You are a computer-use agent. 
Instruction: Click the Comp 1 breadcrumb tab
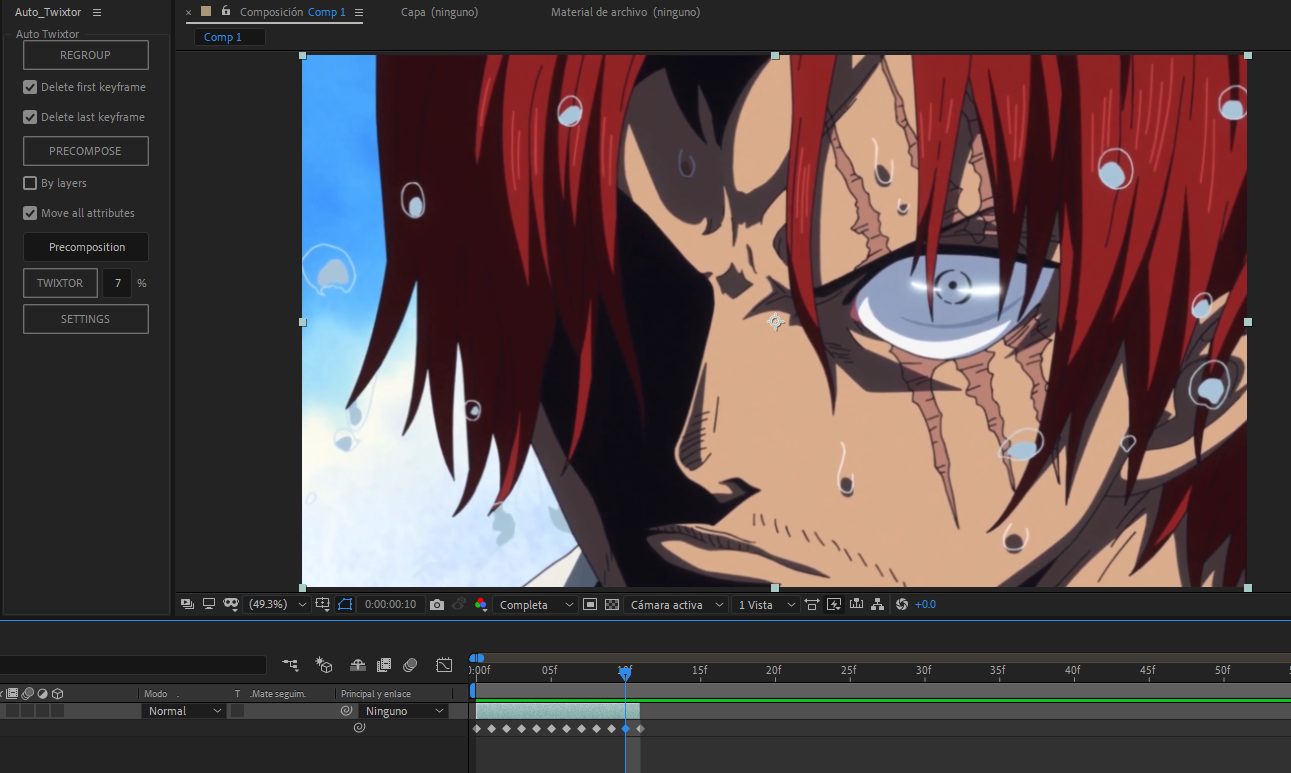229,37
